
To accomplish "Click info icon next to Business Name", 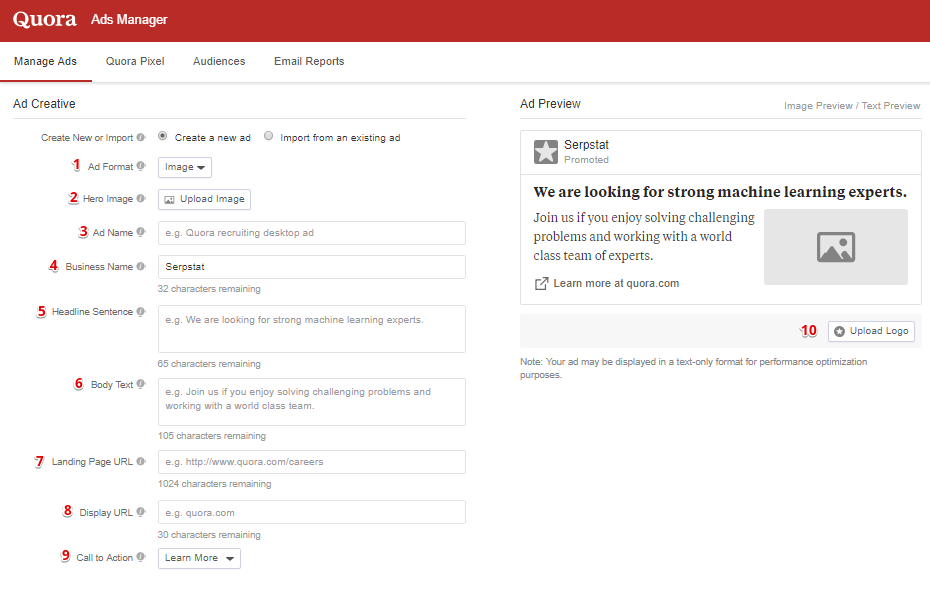I will tap(141, 266).
